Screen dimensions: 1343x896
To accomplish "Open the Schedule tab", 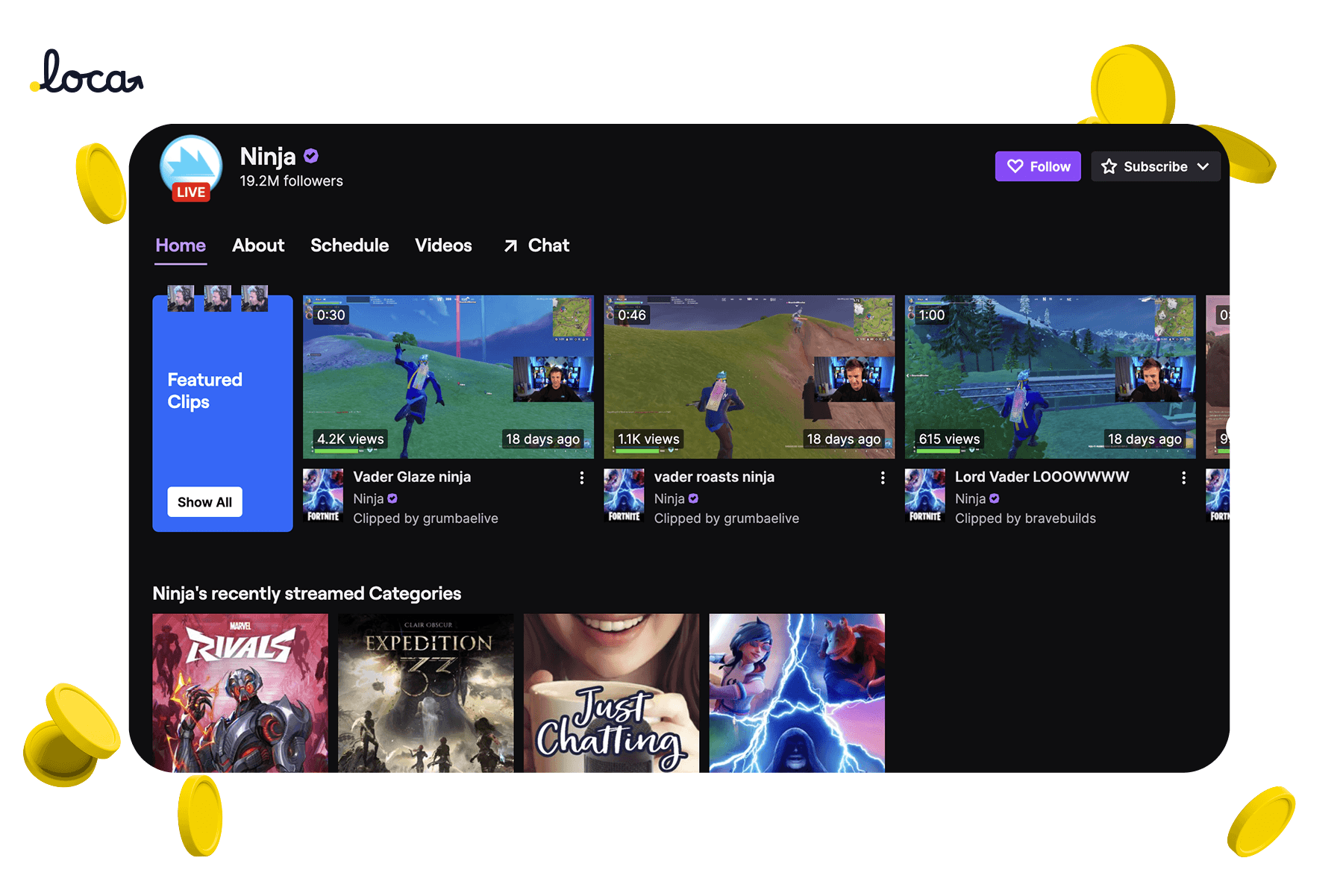I will click(x=349, y=245).
